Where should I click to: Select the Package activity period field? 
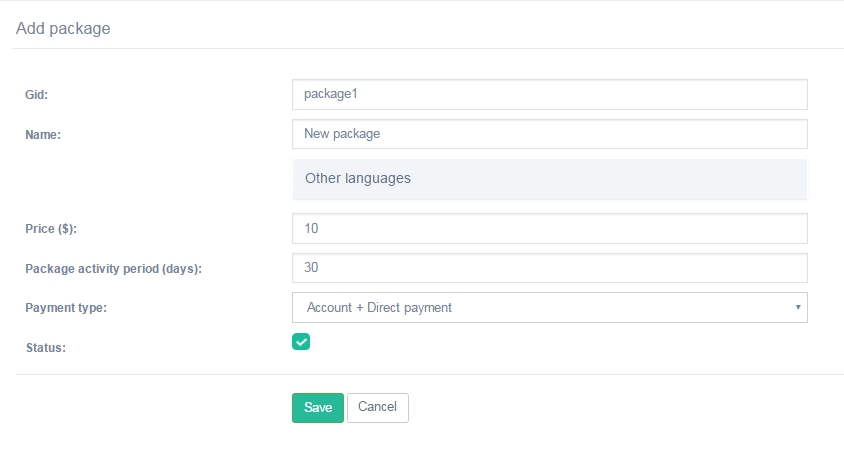(549, 268)
